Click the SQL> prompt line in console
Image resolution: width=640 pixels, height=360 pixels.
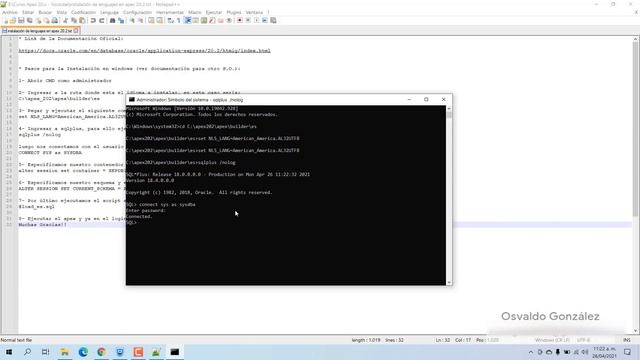coord(131,222)
